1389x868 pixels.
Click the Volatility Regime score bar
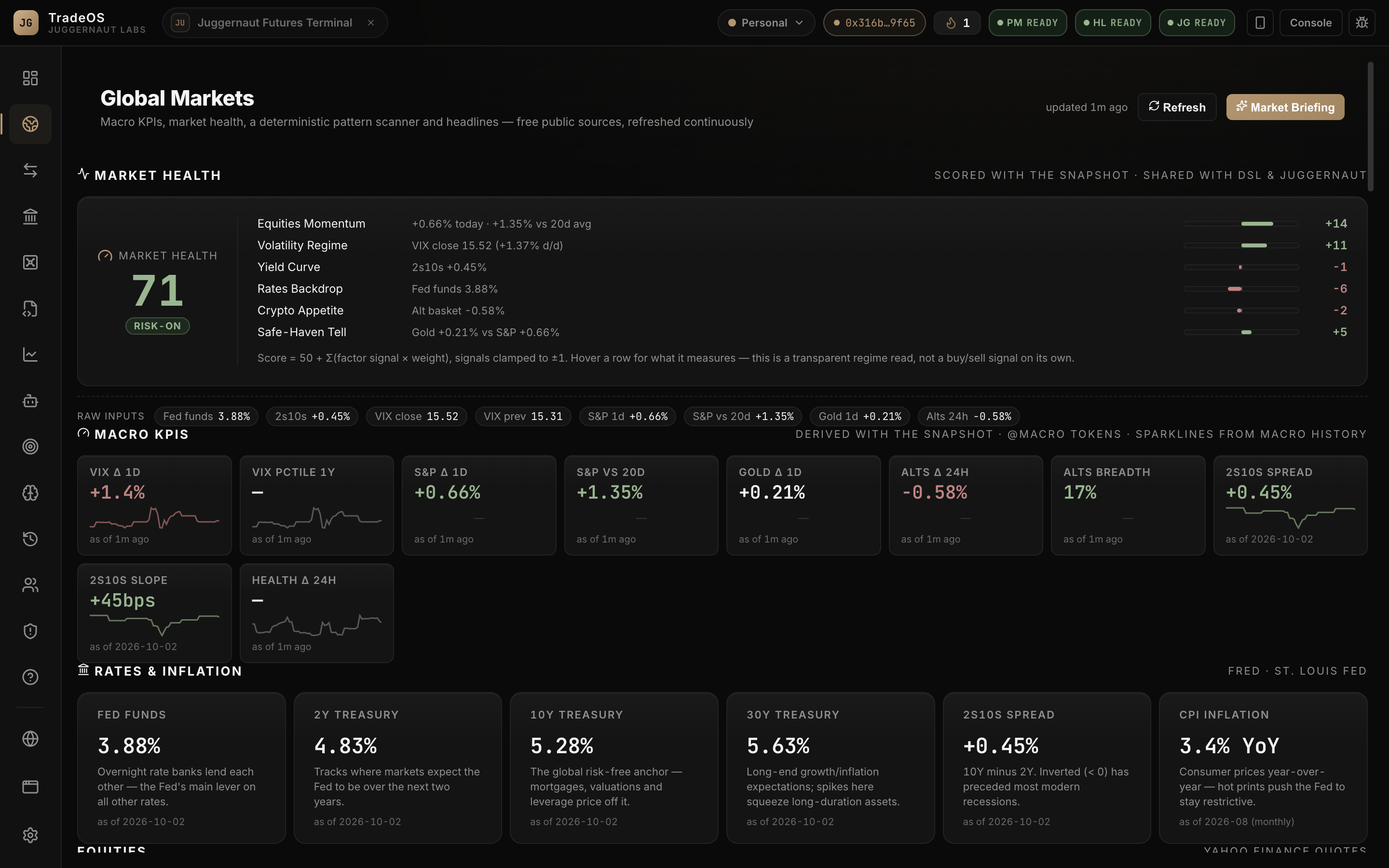1241,246
